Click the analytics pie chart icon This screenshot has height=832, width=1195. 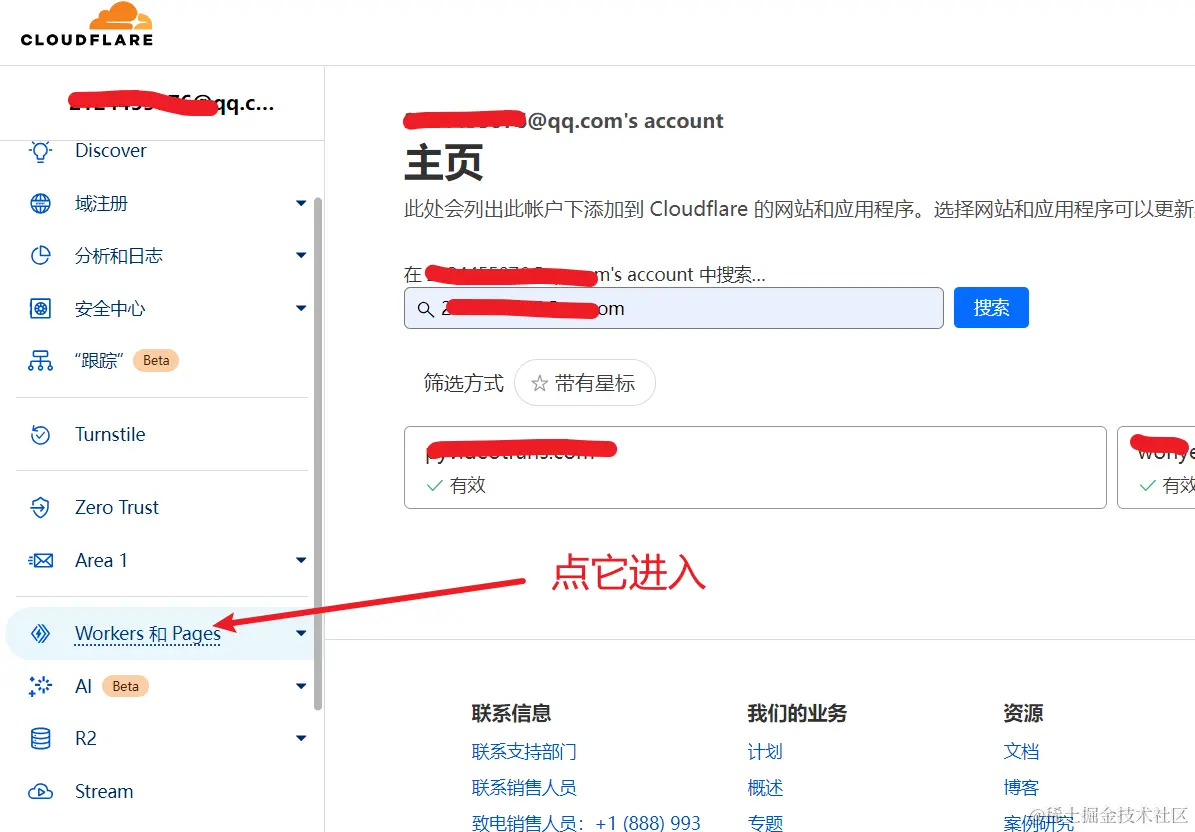click(x=40, y=255)
